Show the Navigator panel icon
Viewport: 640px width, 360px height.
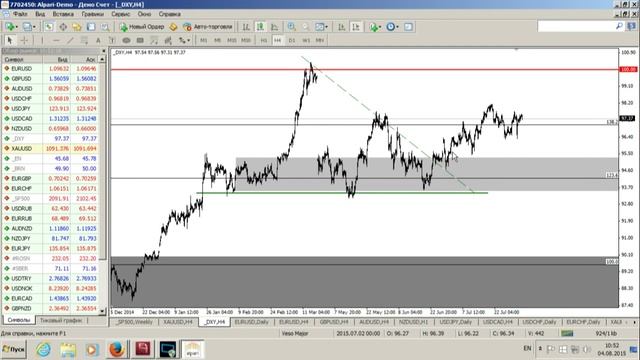[77, 27]
